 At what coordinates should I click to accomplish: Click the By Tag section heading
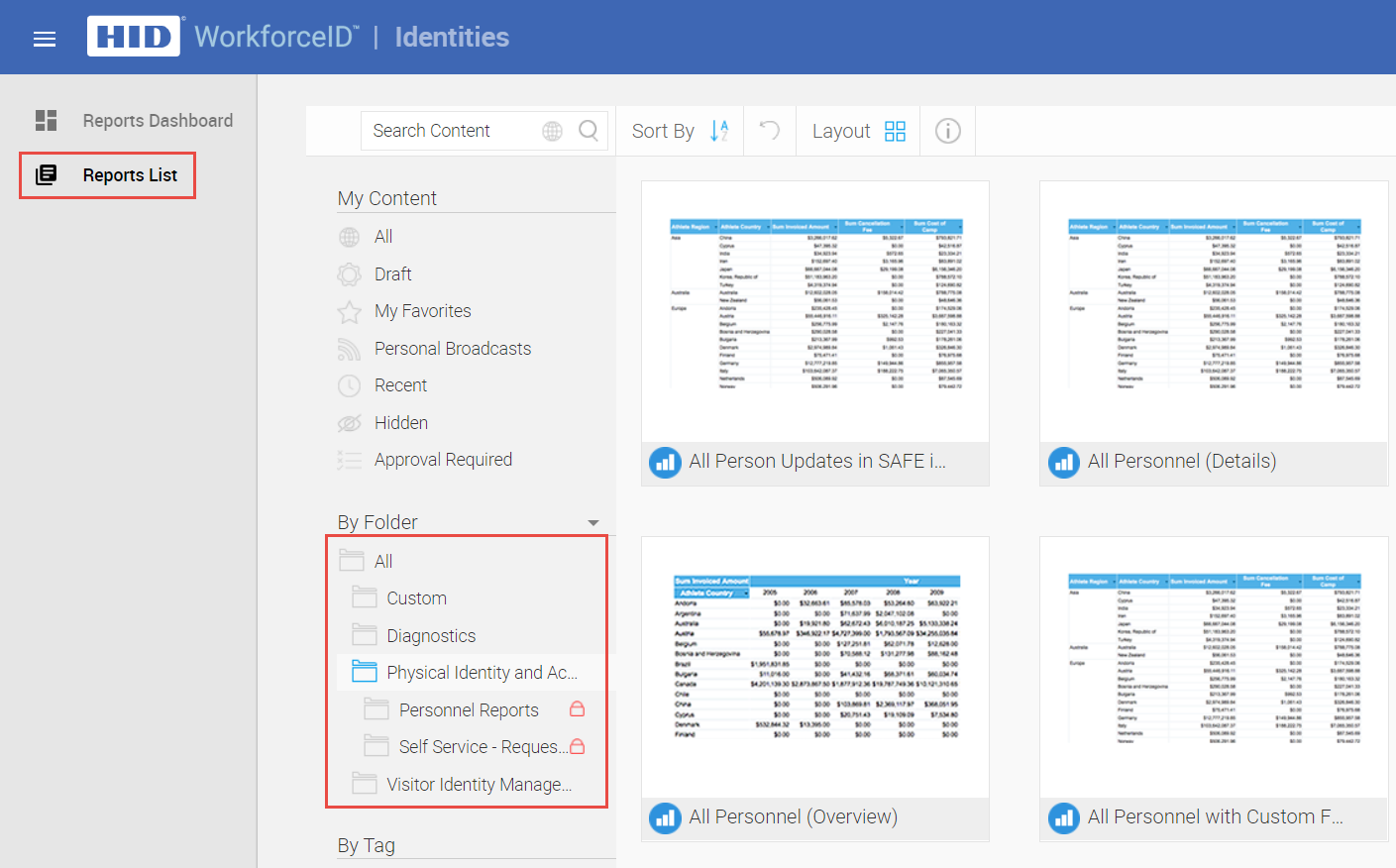point(366,845)
